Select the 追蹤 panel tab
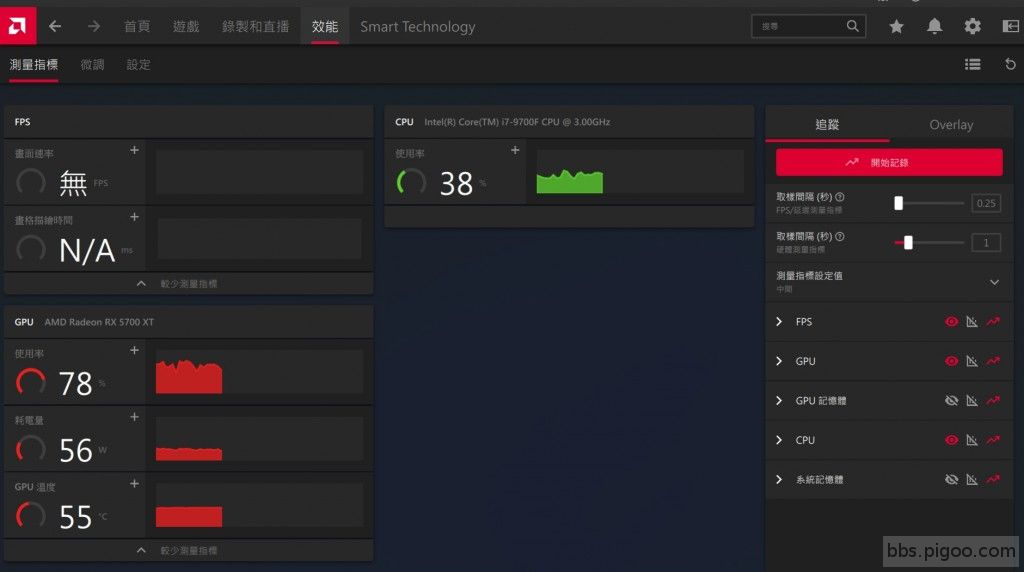Image resolution: width=1024 pixels, height=572 pixels. [827, 124]
